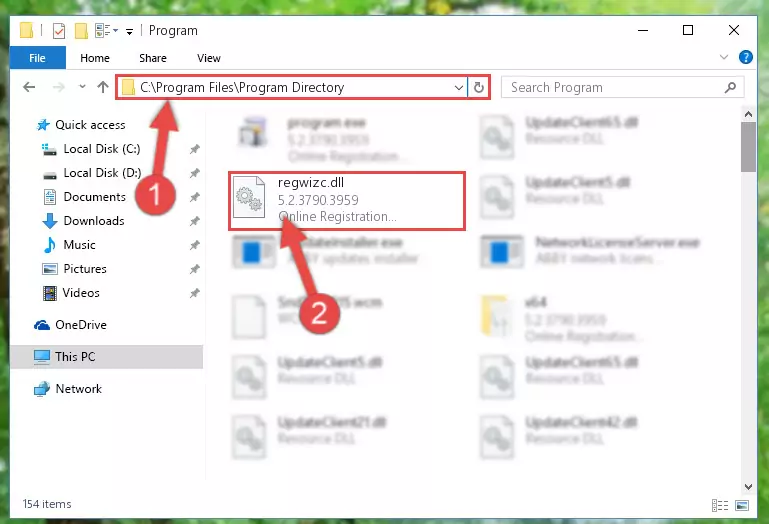Select This PC in navigation pane
The height and width of the screenshot is (524, 769).
click(106, 357)
